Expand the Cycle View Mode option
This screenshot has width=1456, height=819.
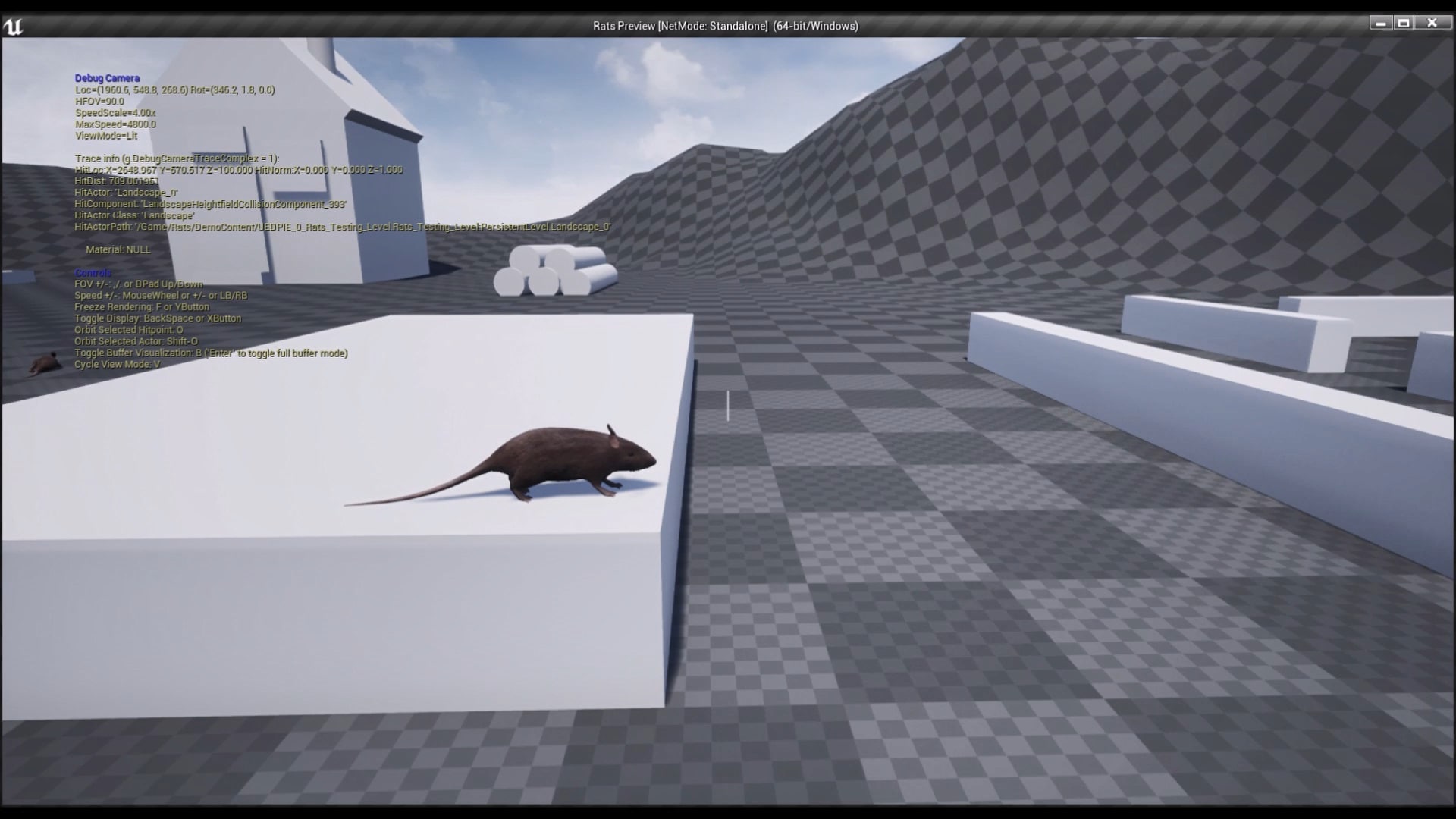coord(117,364)
